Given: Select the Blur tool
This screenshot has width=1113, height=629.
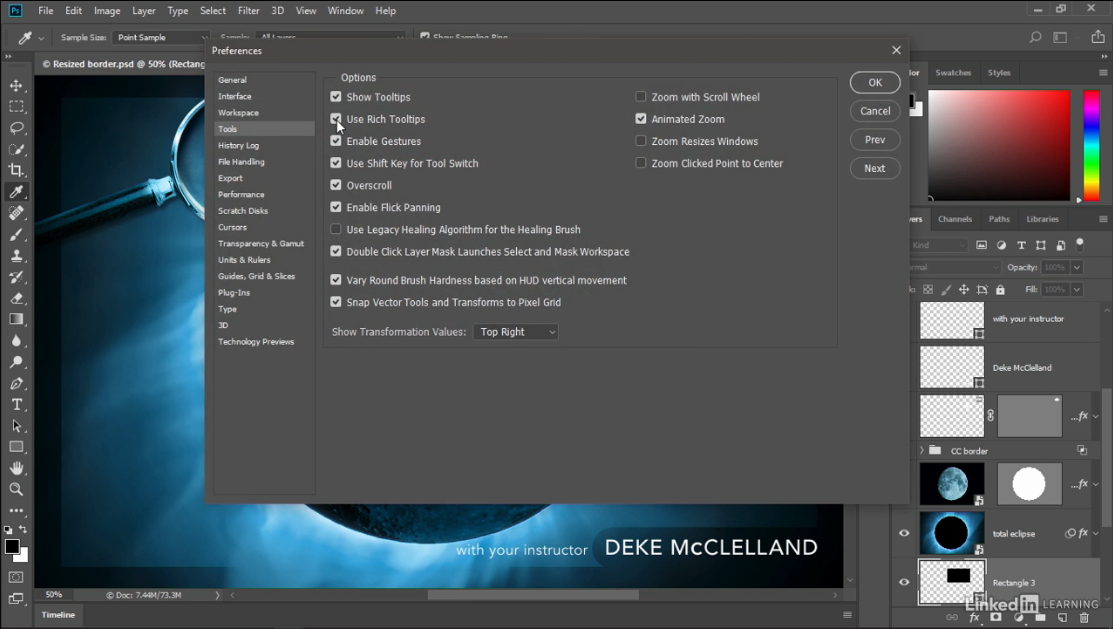Looking at the screenshot, I should 16,341.
